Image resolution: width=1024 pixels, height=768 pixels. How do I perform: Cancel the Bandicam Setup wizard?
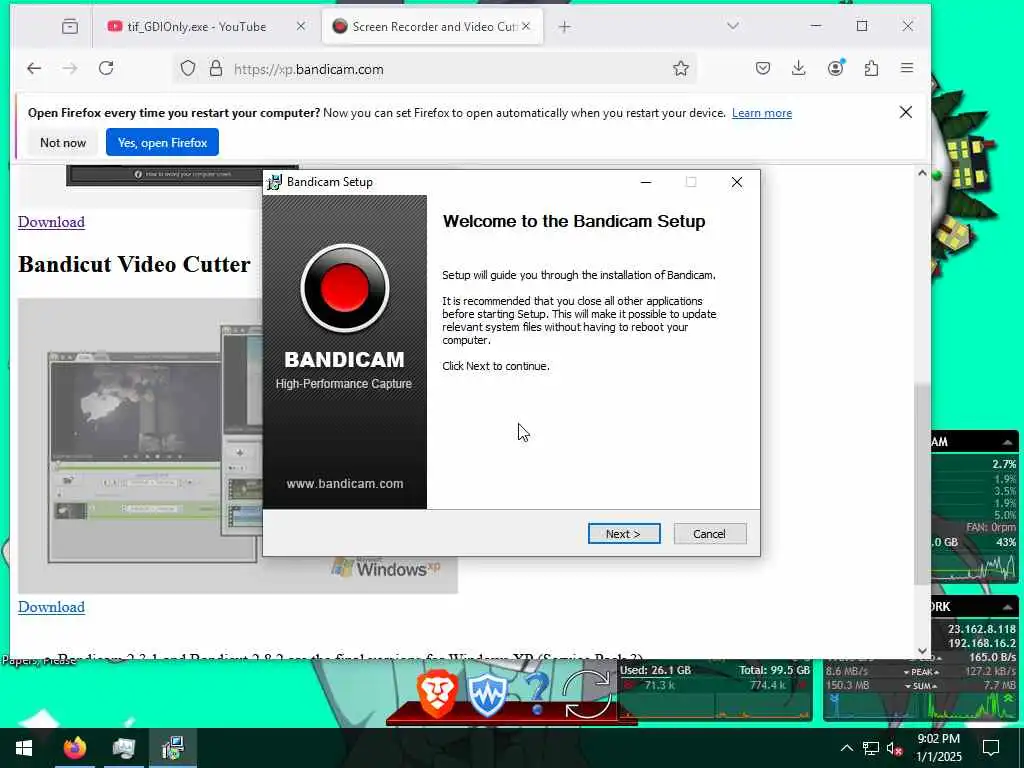[x=709, y=534]
